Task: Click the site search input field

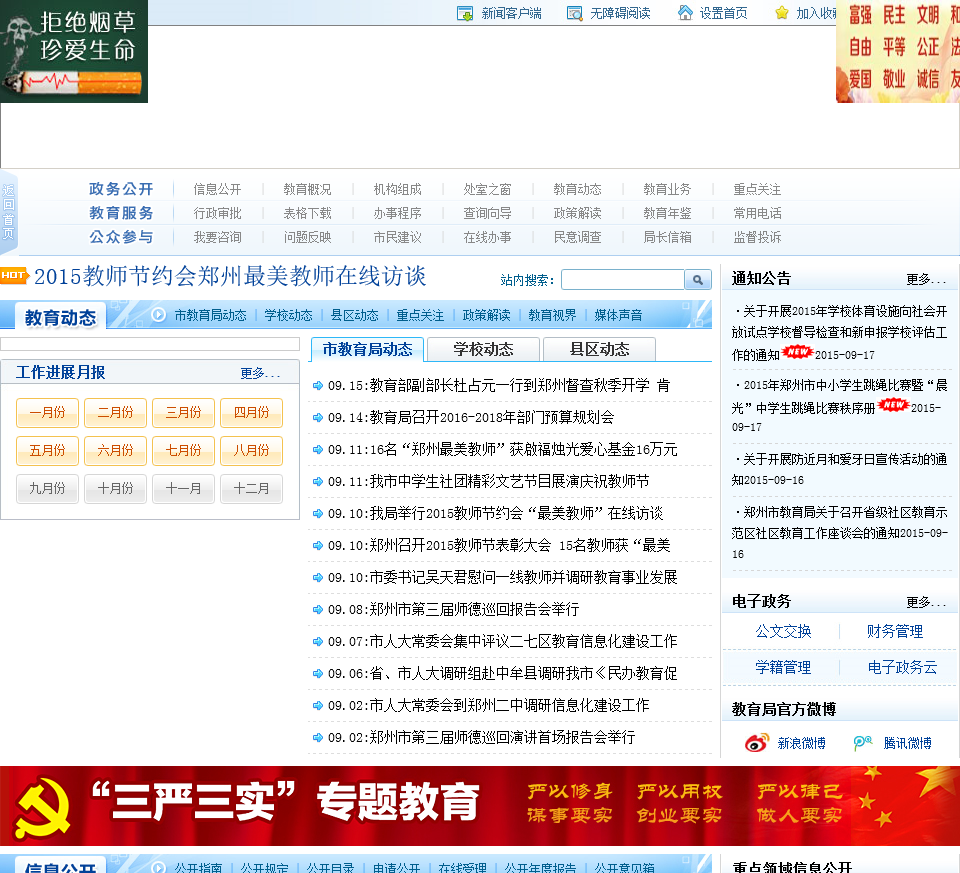Action: [623, 280]
